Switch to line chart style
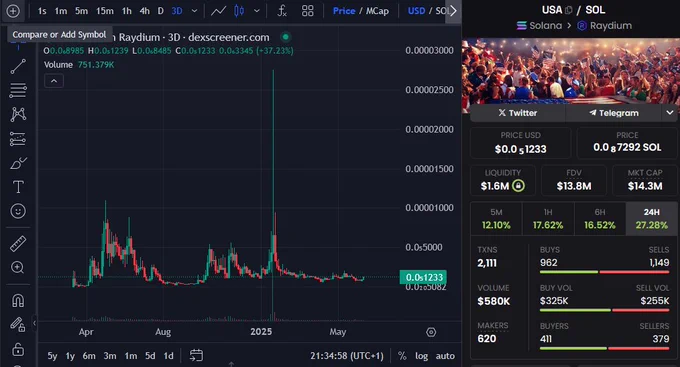Image resolution: width=680 pixels, height=367 pixels. click(x=218, y=11)
